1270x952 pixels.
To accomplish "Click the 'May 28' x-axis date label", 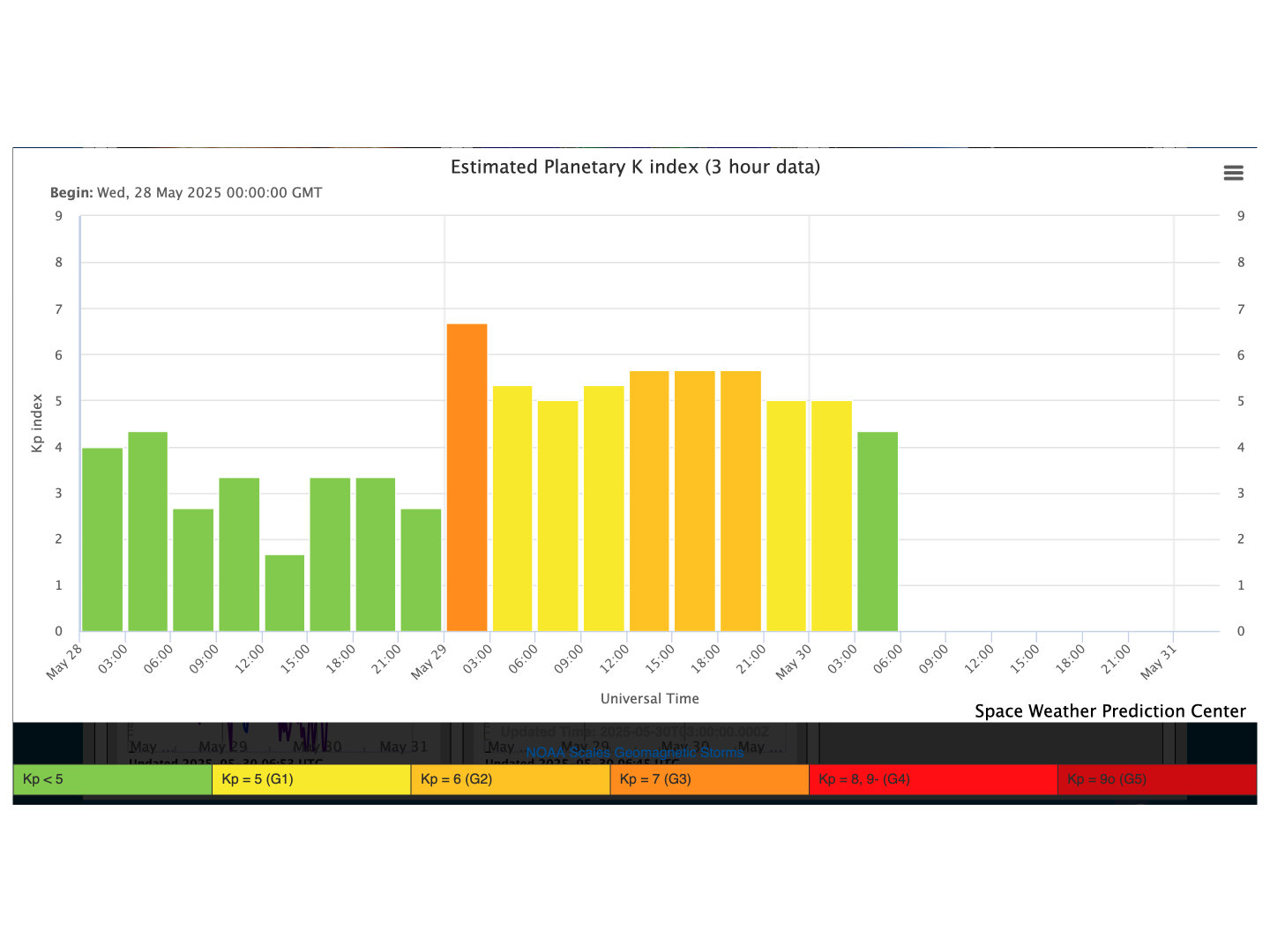I will click(x=63, y=662).
